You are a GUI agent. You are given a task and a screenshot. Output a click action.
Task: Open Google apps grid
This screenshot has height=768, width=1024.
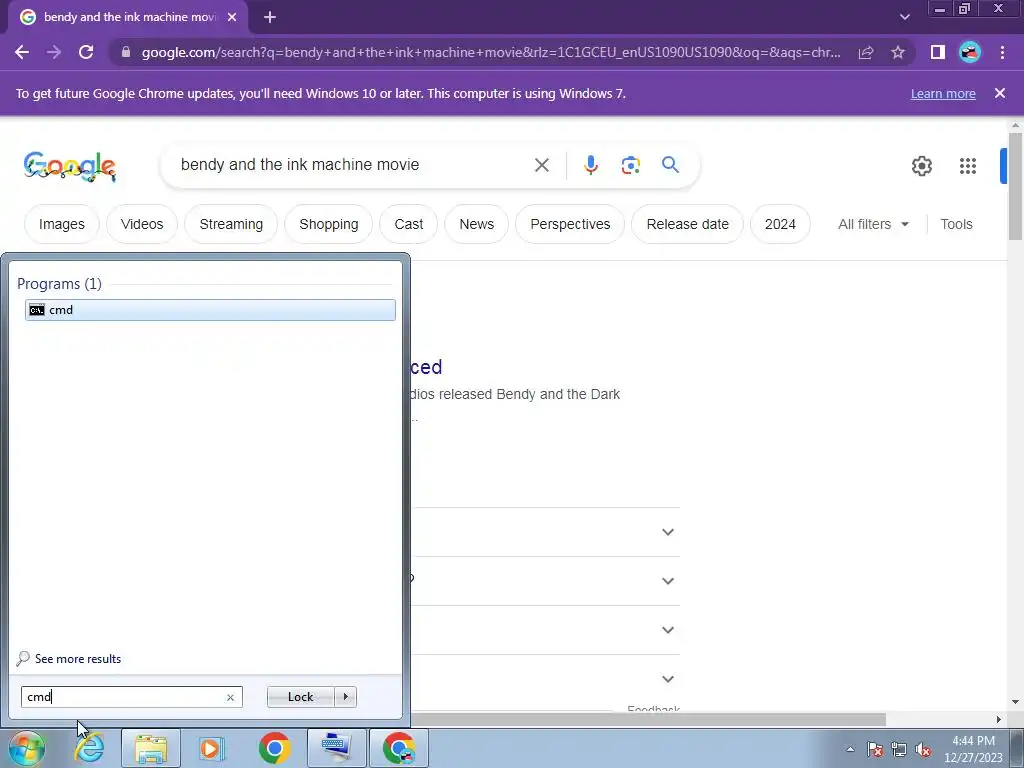click(968, 166)
